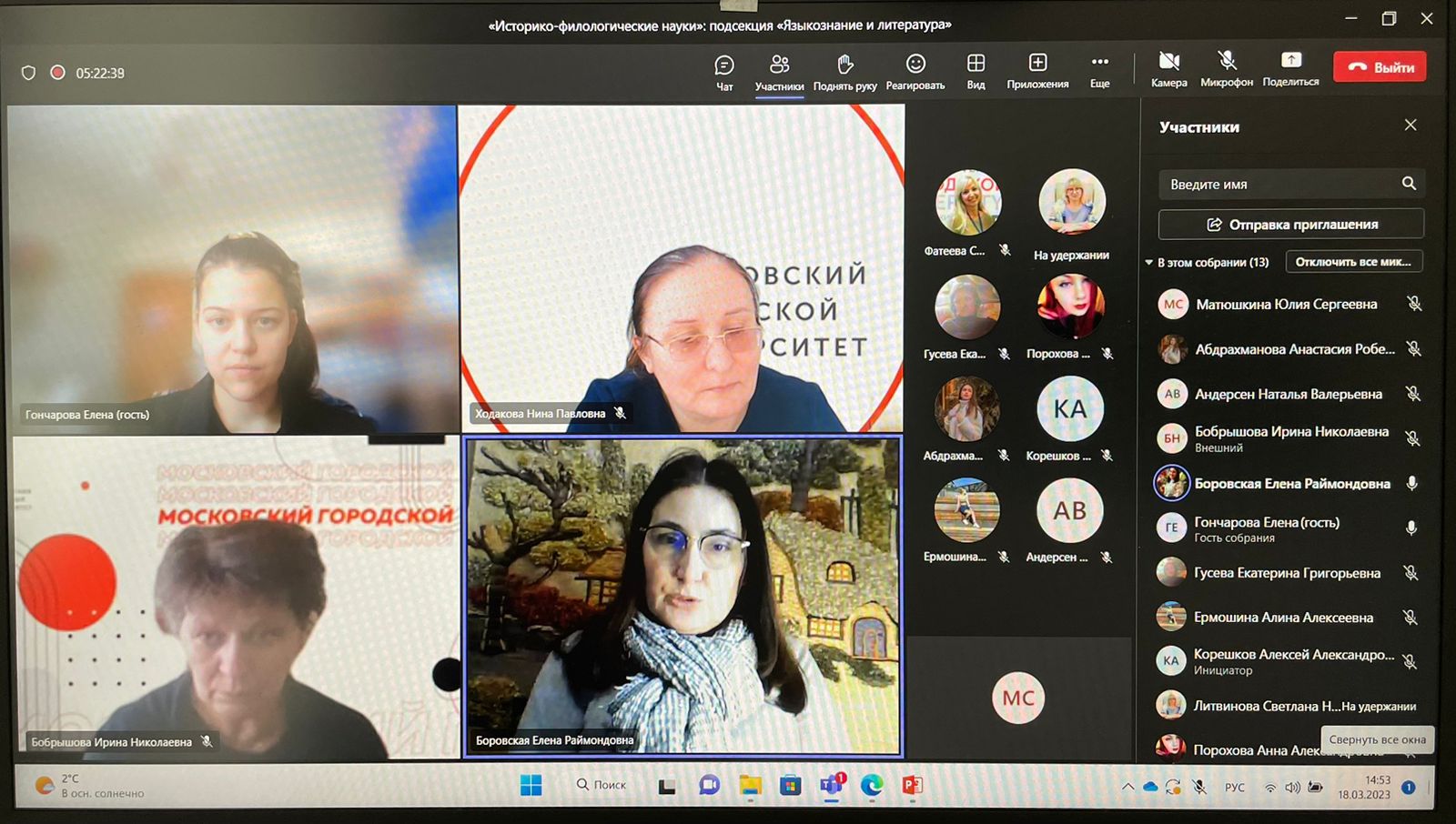
Task: Collapse the 'В этом собрании (13)' list
Action: click(x=1149, y=263)
